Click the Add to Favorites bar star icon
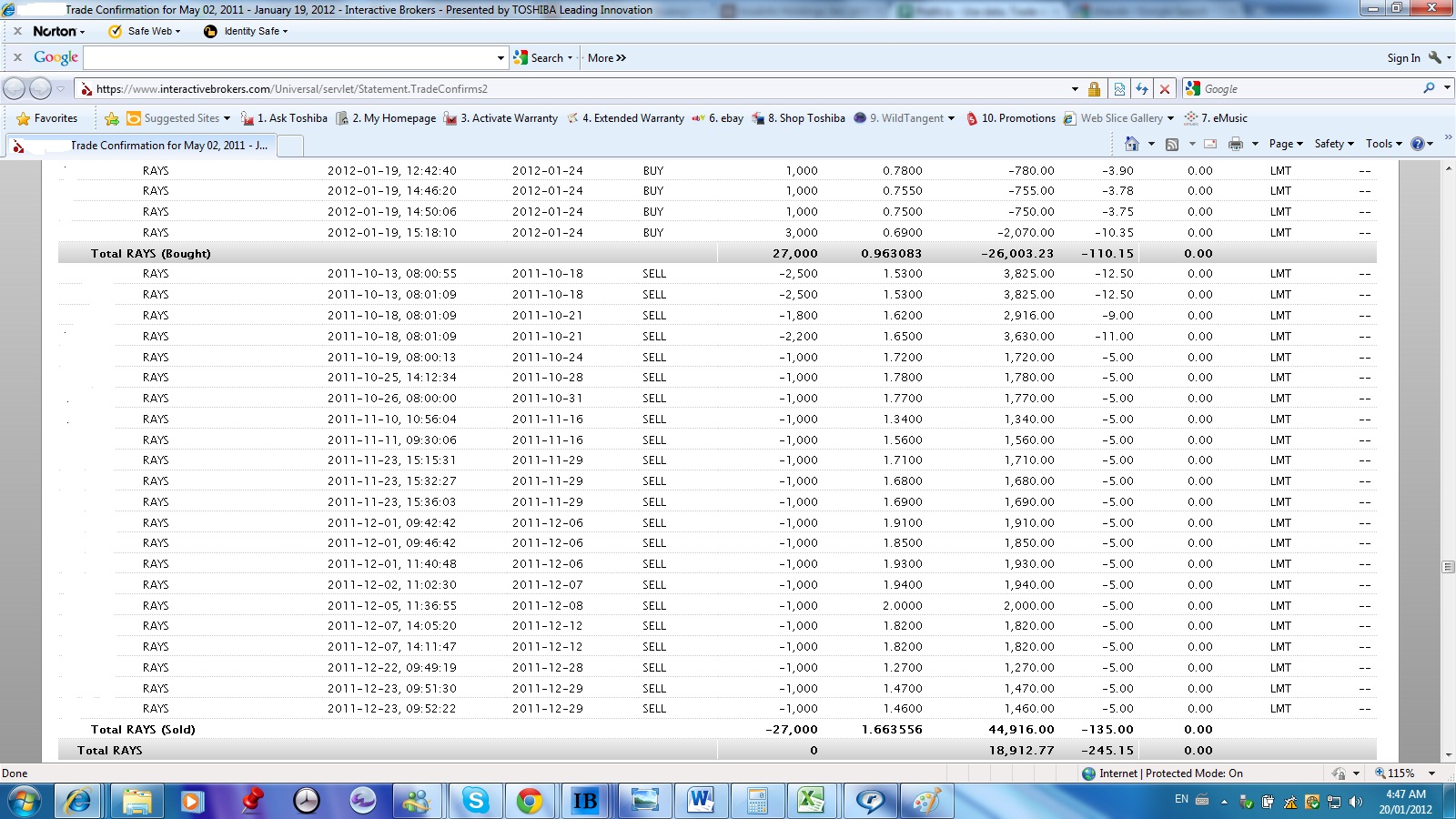This screenshot has width=1456, height=819. click(x=112, y=118)
